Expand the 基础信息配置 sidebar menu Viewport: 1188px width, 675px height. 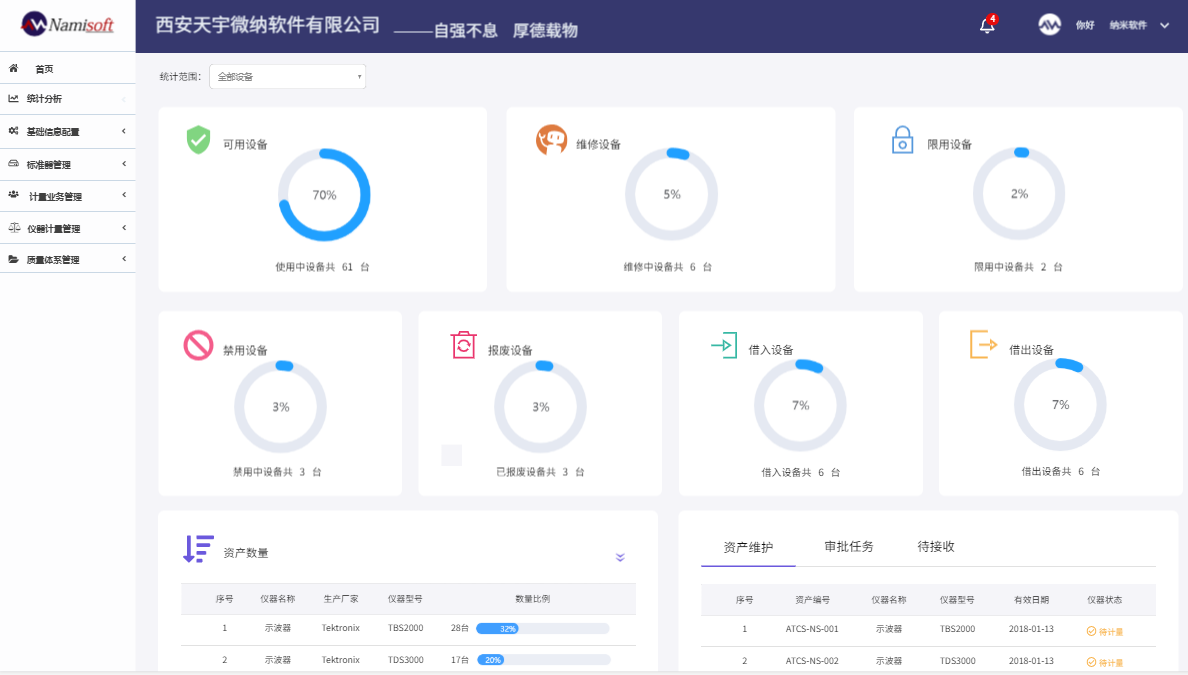tap(66, 132)
